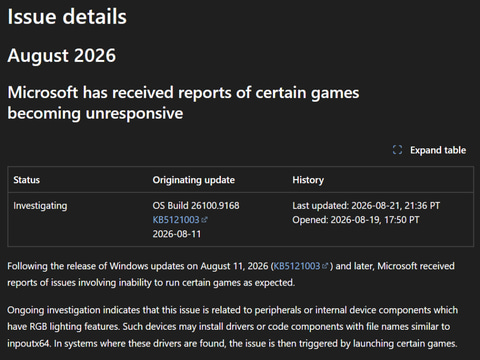Click the Status column header
Viewport: 480px width, 360px height.
[27, 180]
